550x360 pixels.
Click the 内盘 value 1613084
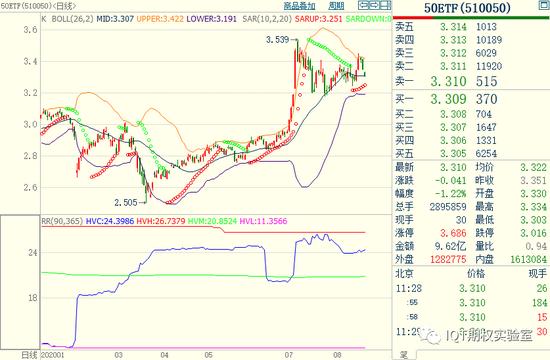click(x=528, y=259)
